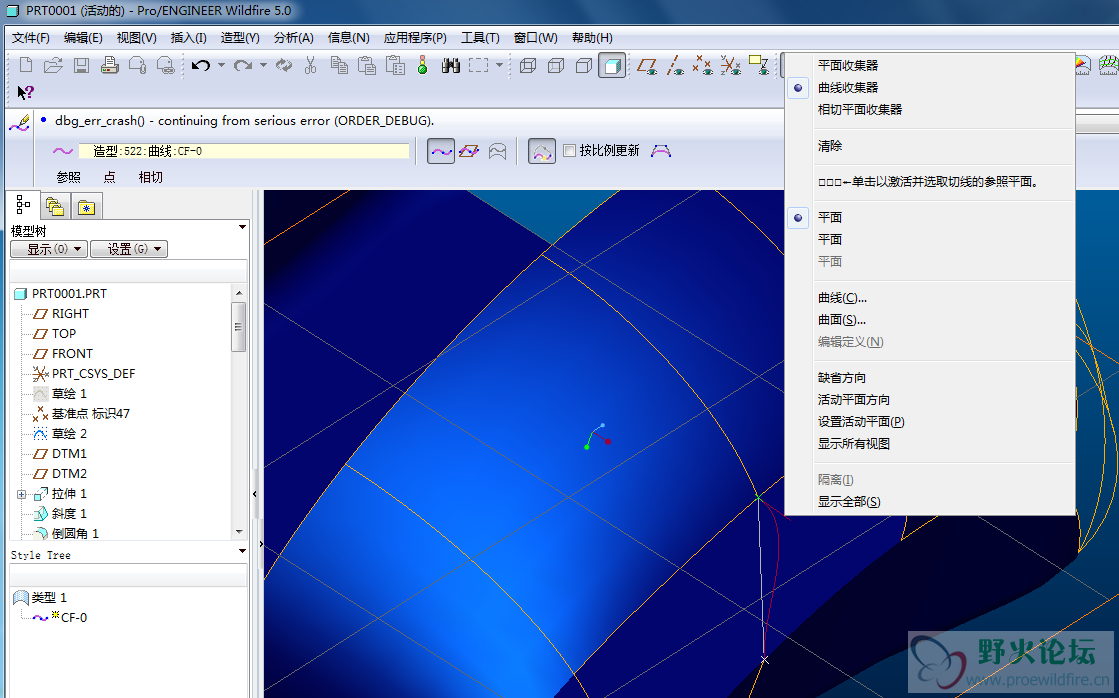The width and height of the screenshot is (1119, 698).
Task: Open the favorites navigator tab
Action: click(x=86, y=207)
